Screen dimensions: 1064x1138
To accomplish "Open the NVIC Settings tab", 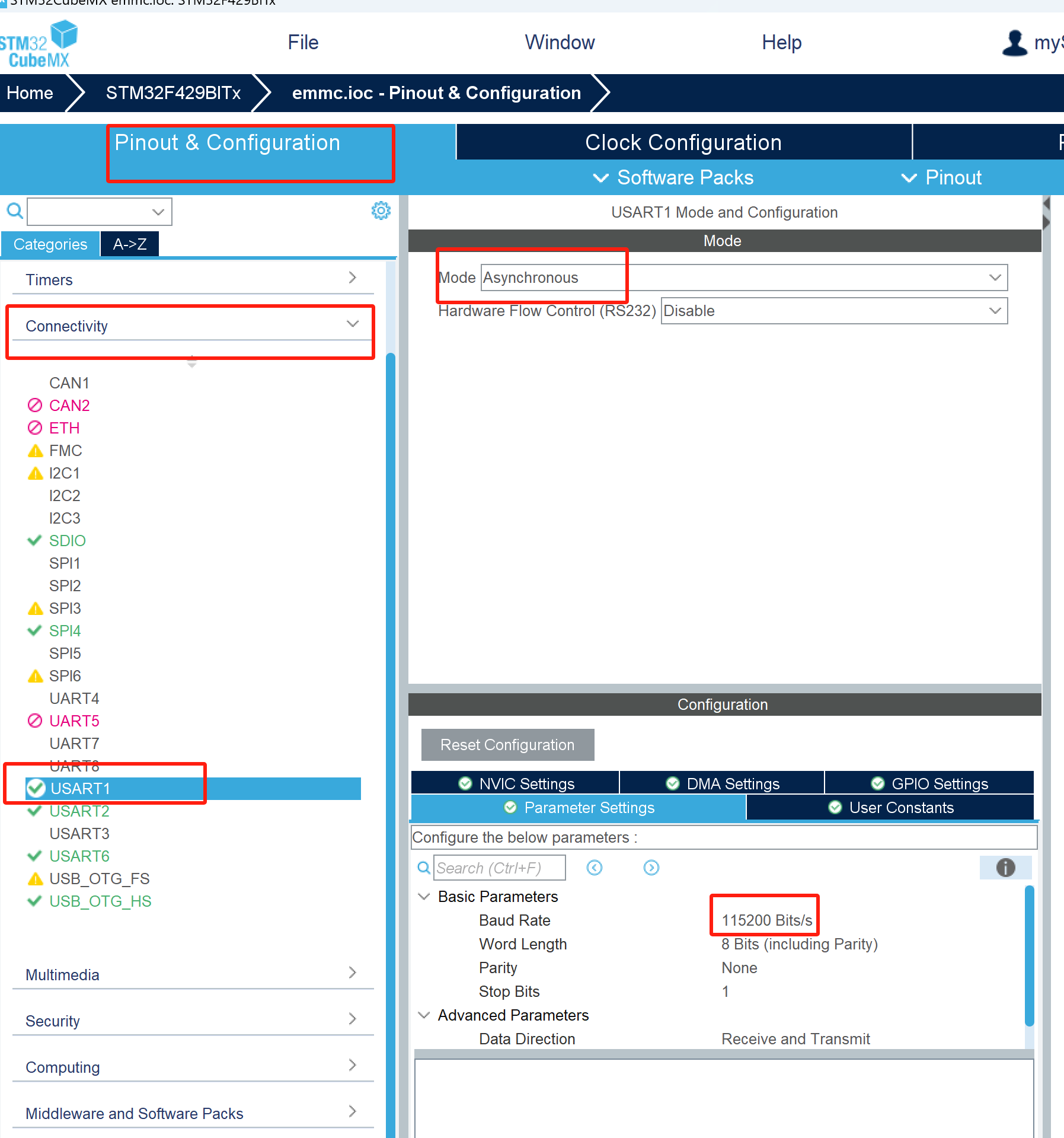I will pos(515,783).
